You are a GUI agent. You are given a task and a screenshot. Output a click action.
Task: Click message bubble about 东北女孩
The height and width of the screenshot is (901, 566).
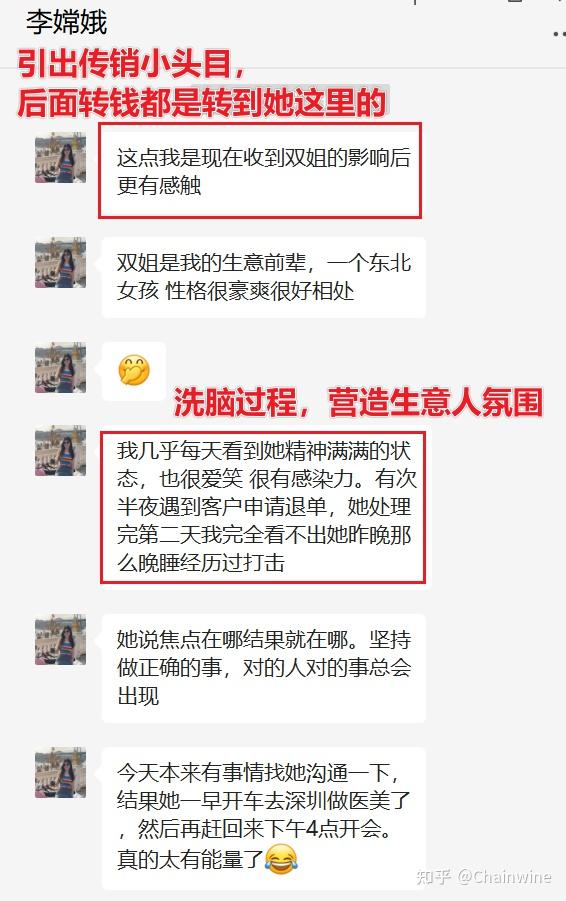click(263, 277)
